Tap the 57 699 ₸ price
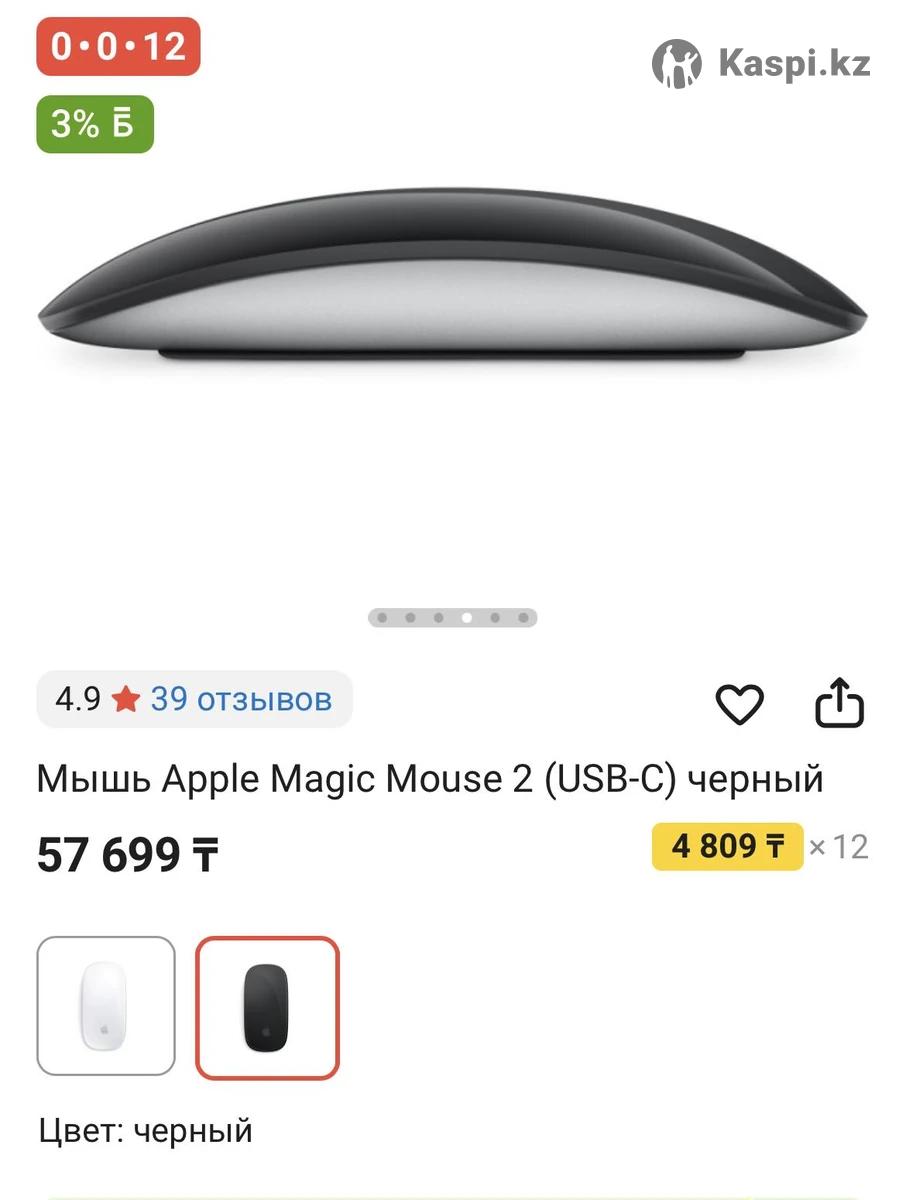The height and width of the screenshot is (1200, 906). (x=127, y=856)
